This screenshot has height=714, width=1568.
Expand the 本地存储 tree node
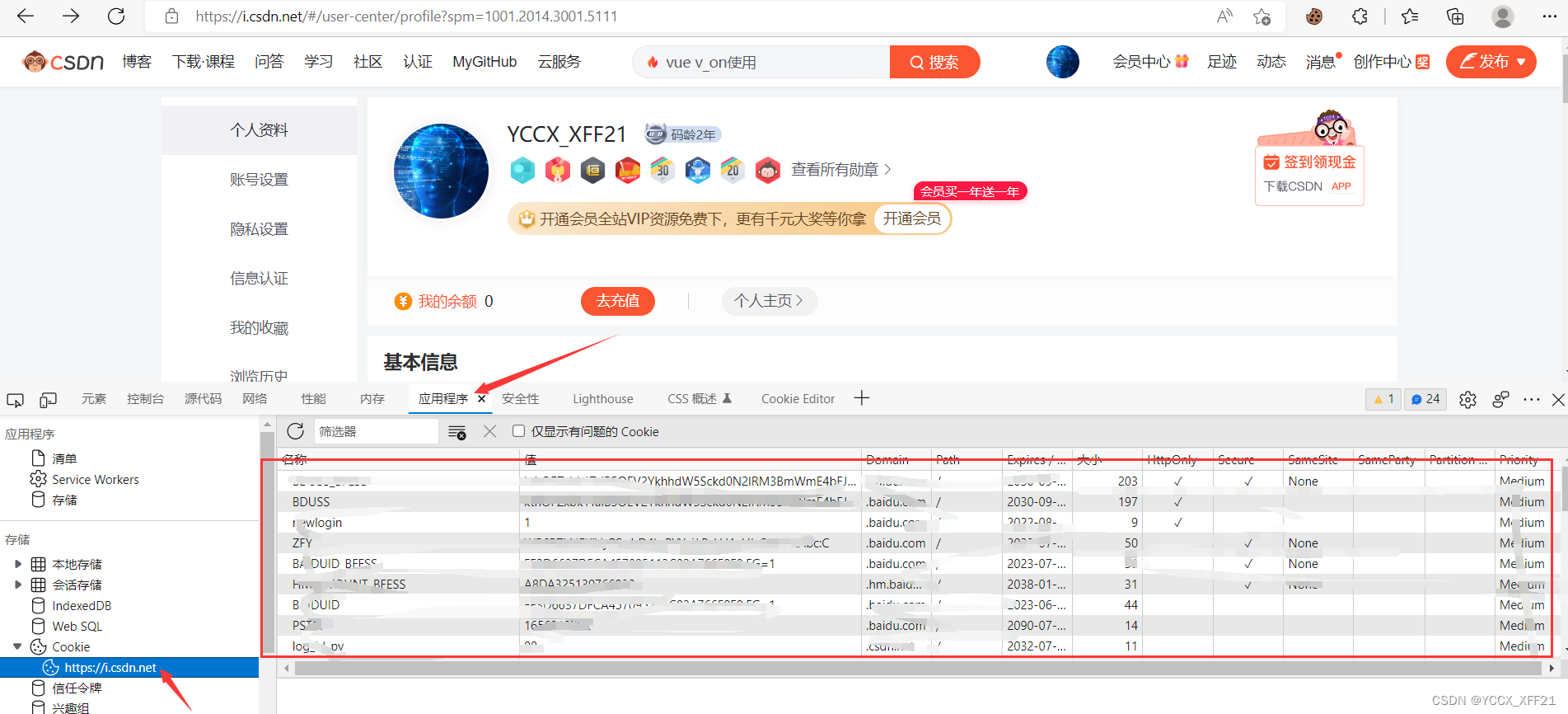click(x=18, y=564)
